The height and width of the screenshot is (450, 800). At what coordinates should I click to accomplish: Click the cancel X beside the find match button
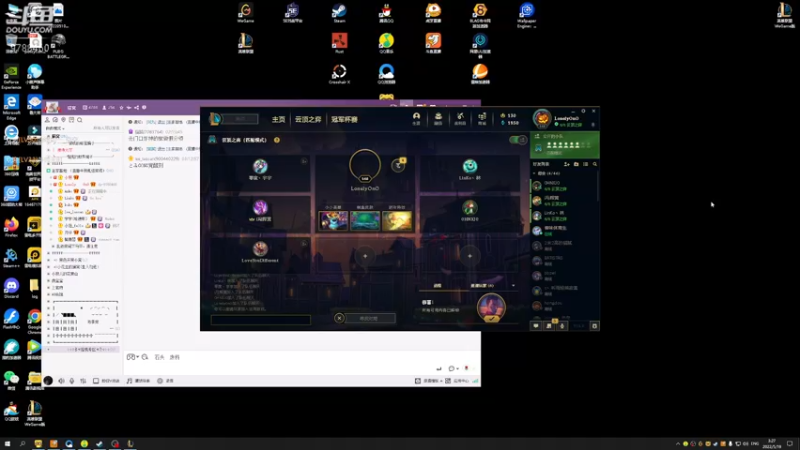point(339,318)
